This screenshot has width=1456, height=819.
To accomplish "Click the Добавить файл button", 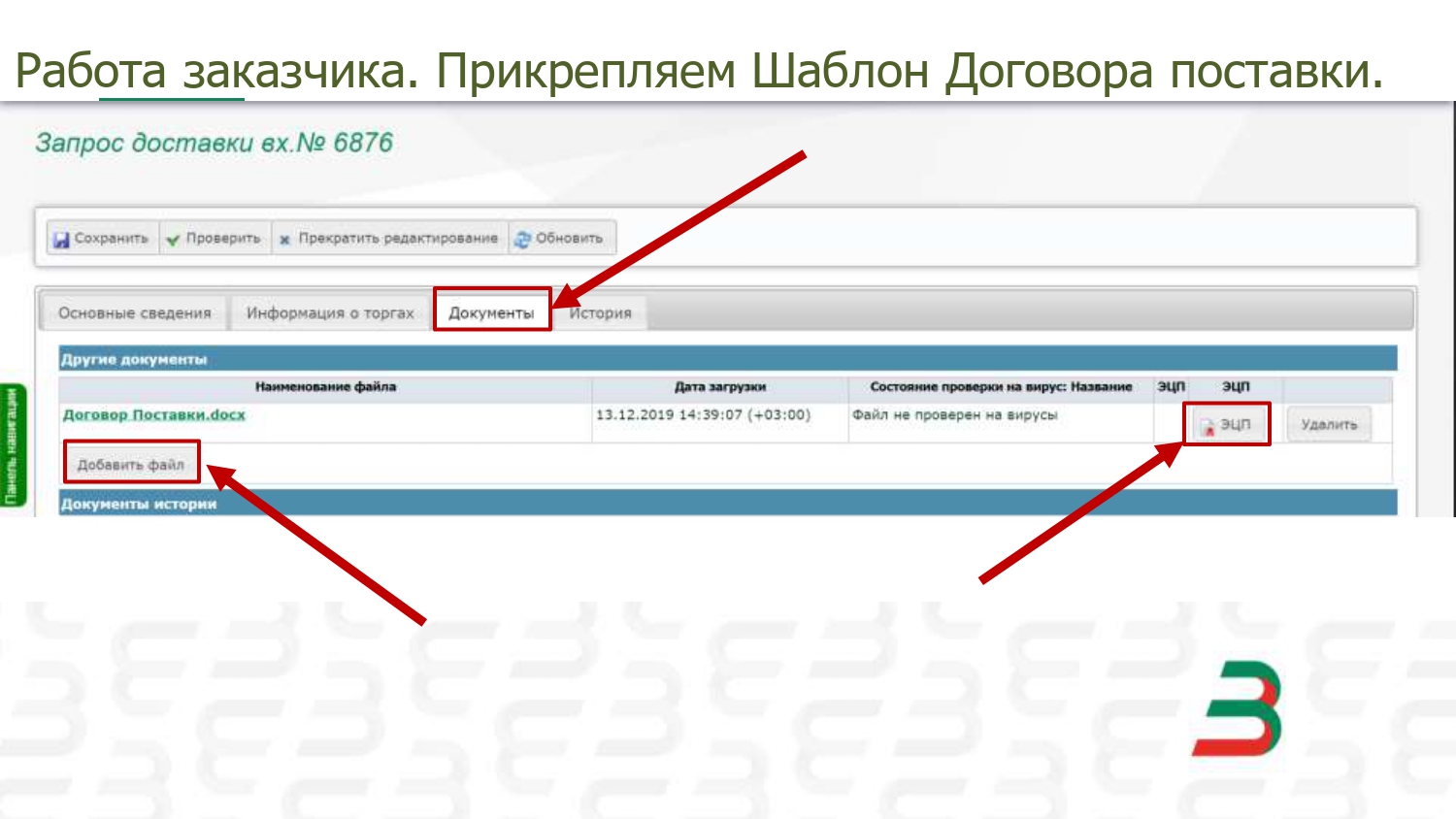I will (131, 465).
